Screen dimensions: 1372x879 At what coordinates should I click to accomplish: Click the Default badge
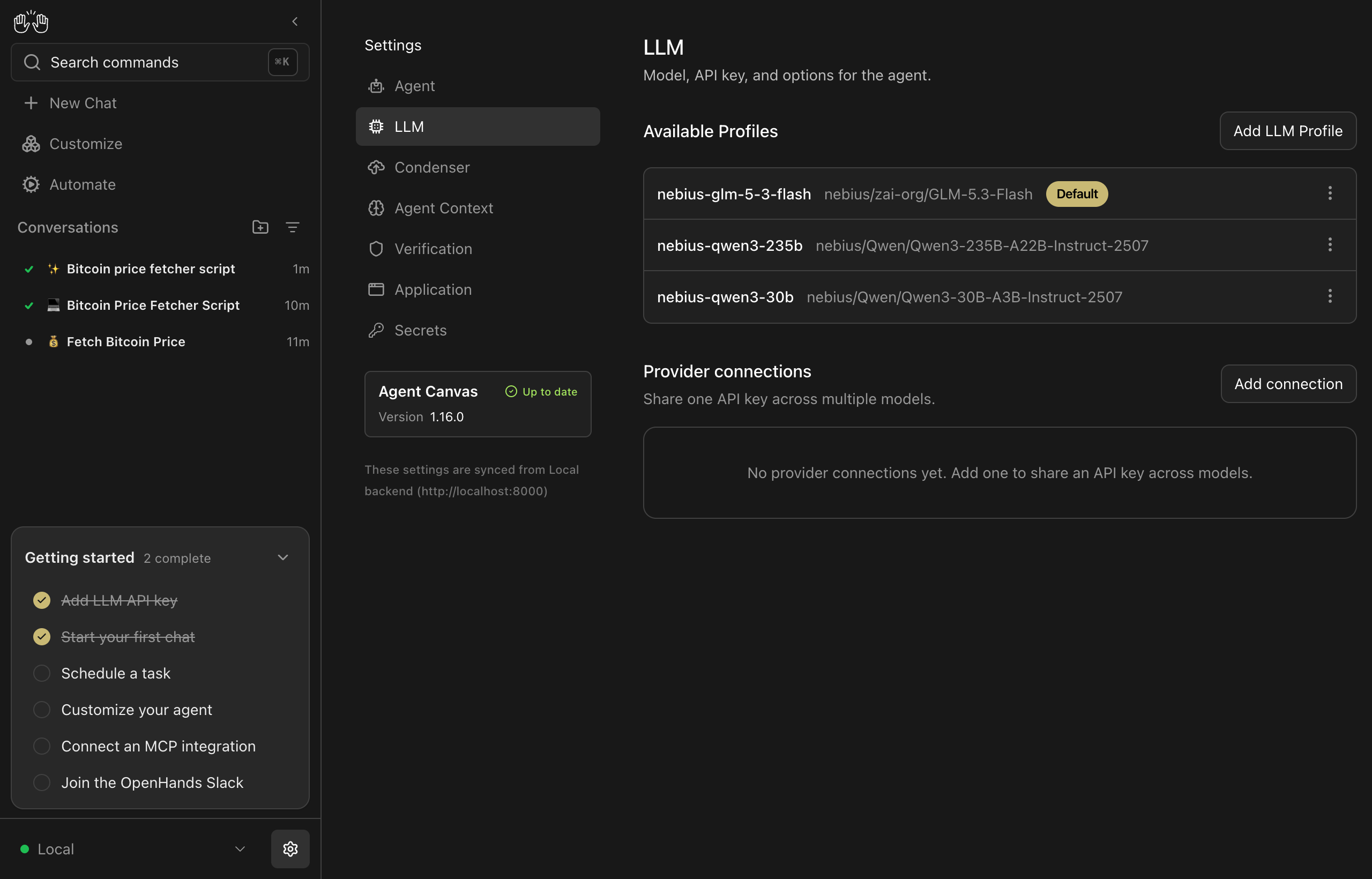[x=1076, y=194]
